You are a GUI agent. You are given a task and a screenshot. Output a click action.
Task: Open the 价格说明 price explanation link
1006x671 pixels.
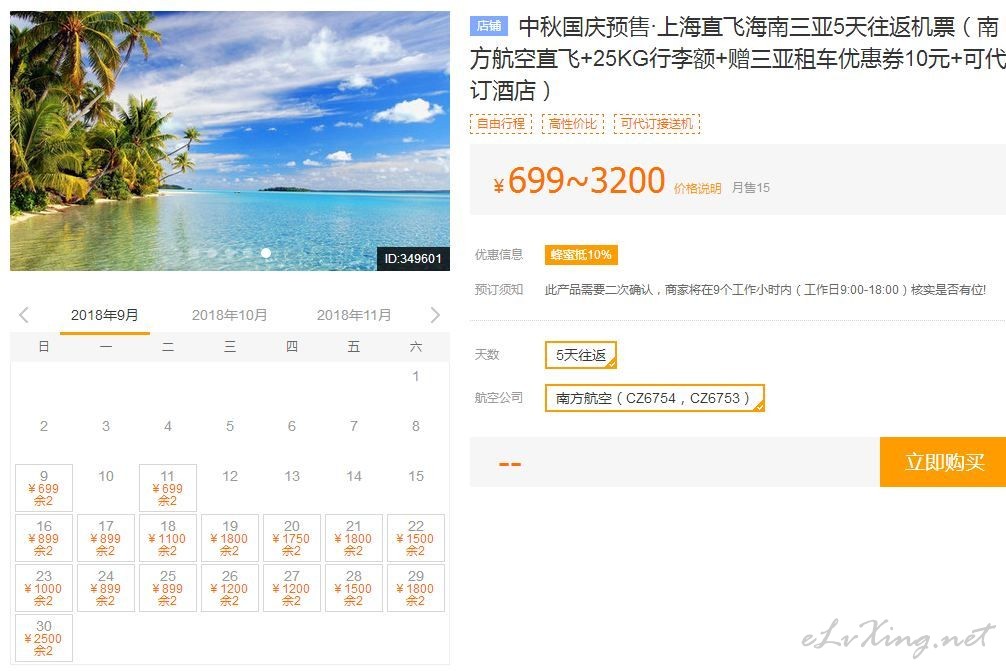(x=697, y=189)
